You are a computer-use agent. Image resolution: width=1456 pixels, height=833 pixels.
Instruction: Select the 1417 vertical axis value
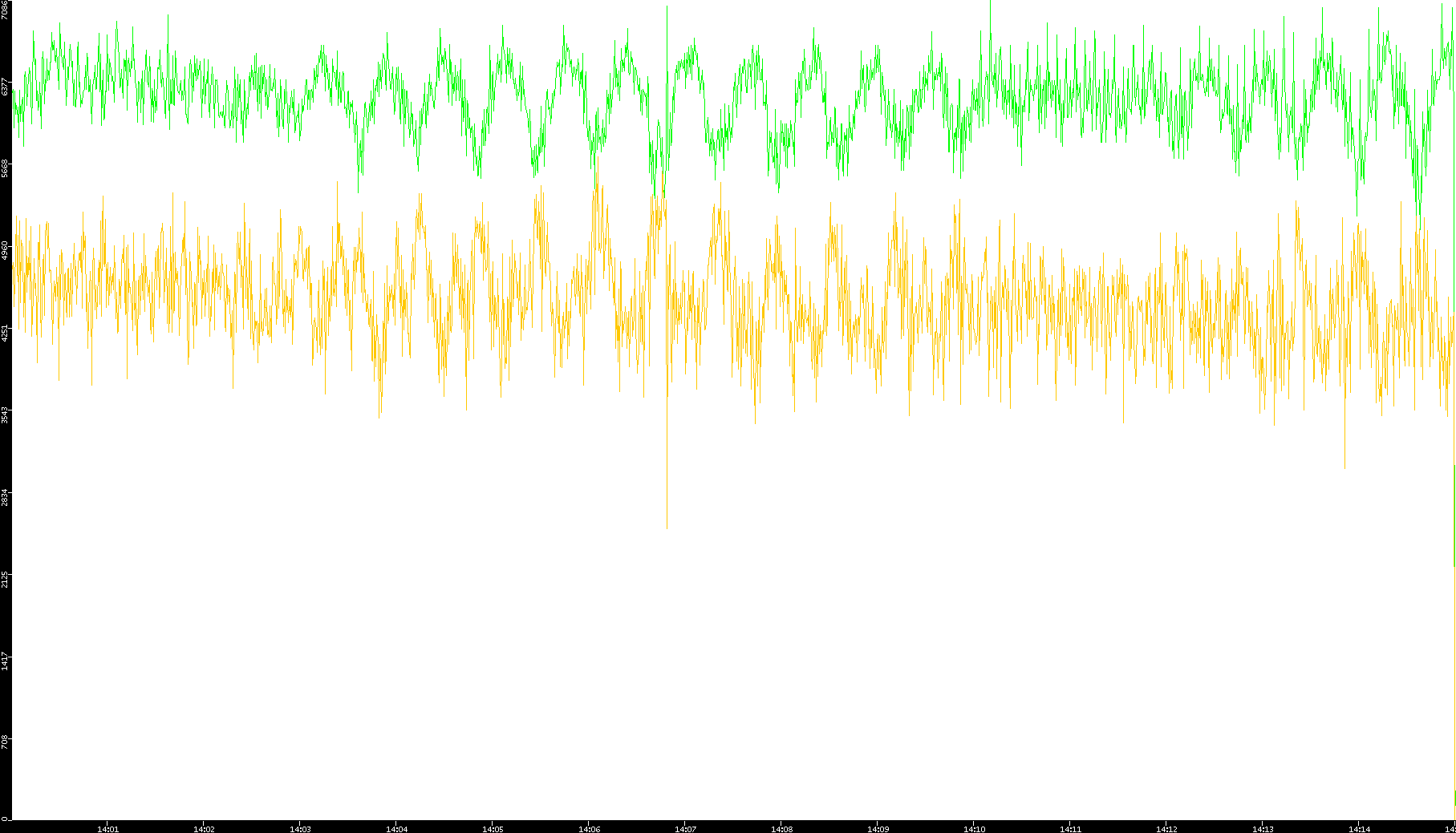click(x=5, y=661)
